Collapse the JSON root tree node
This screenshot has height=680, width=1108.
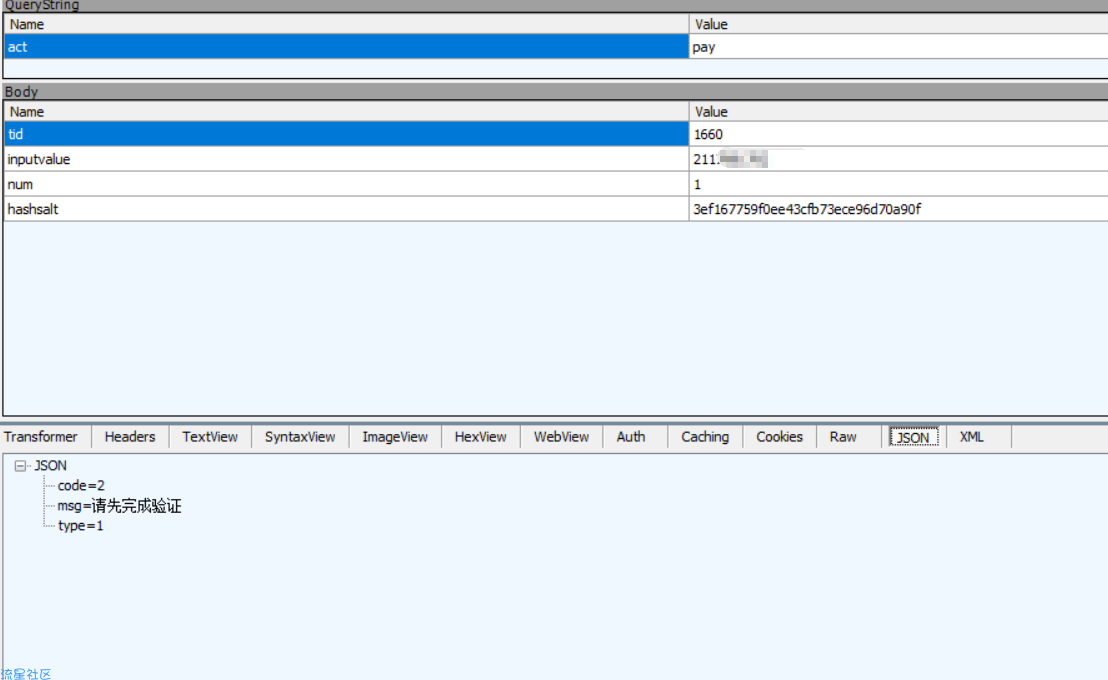(x=20, y=466)
